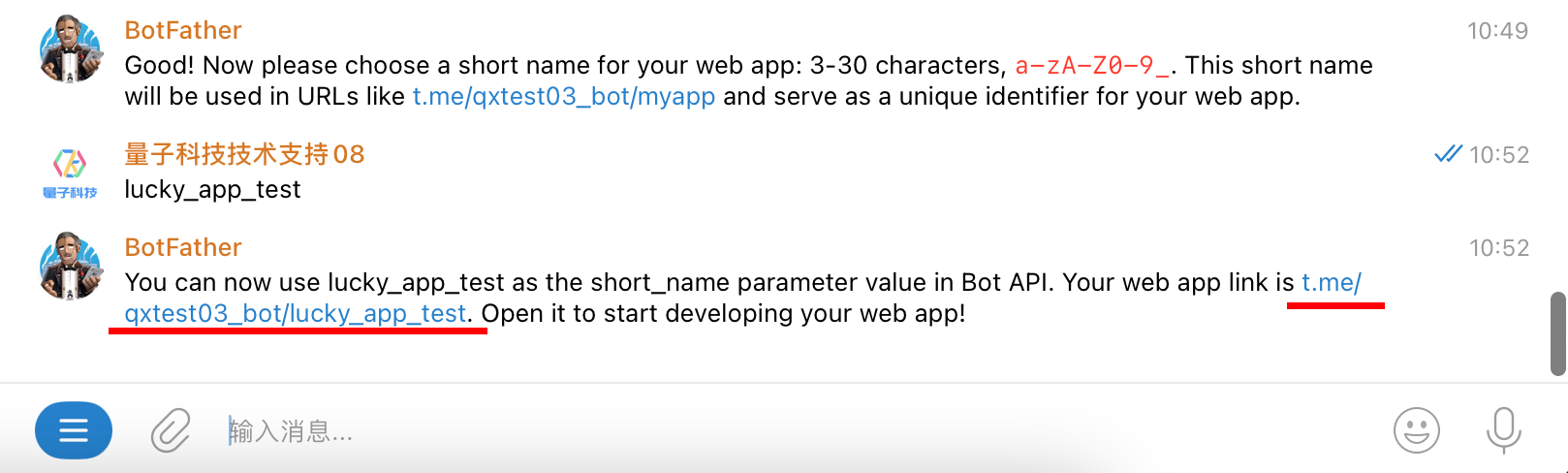
Task: Click the 10:52 timestamp beside the read checkmarks
Action: tap(1498, 154)
